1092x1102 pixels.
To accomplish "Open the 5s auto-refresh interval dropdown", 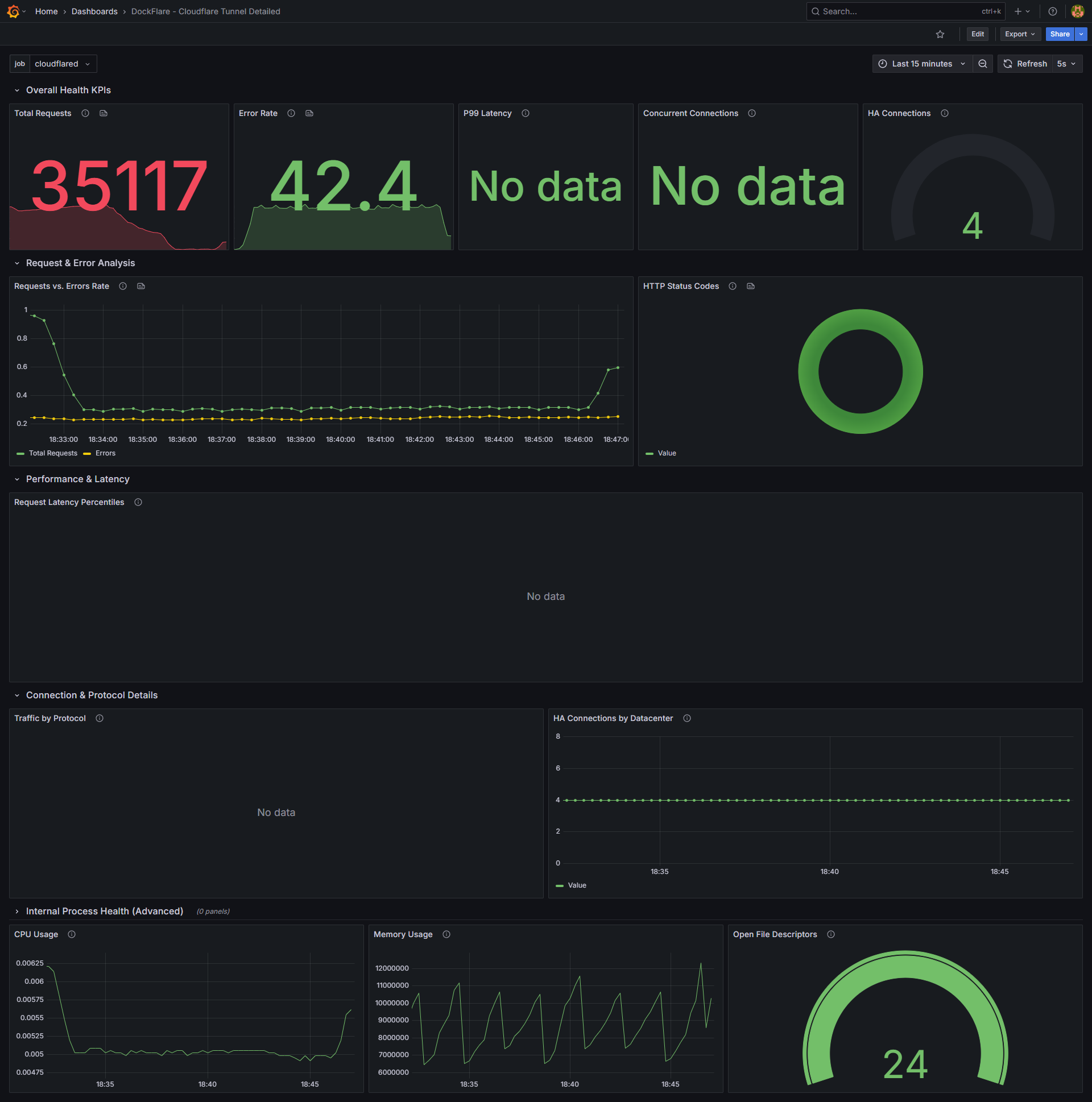I will [1066, 63].
